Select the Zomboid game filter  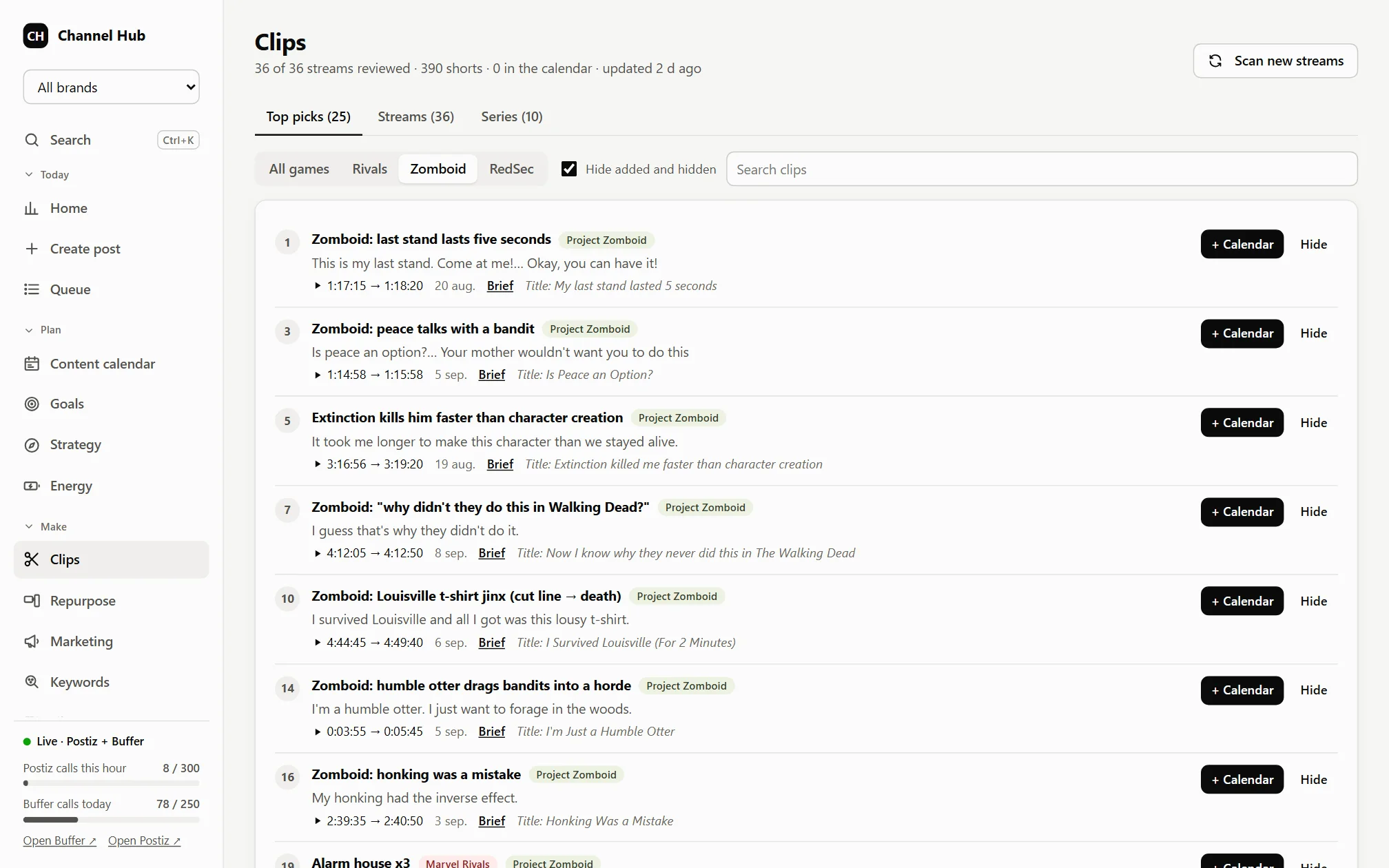pyautogui.click(x=438, y=169)
